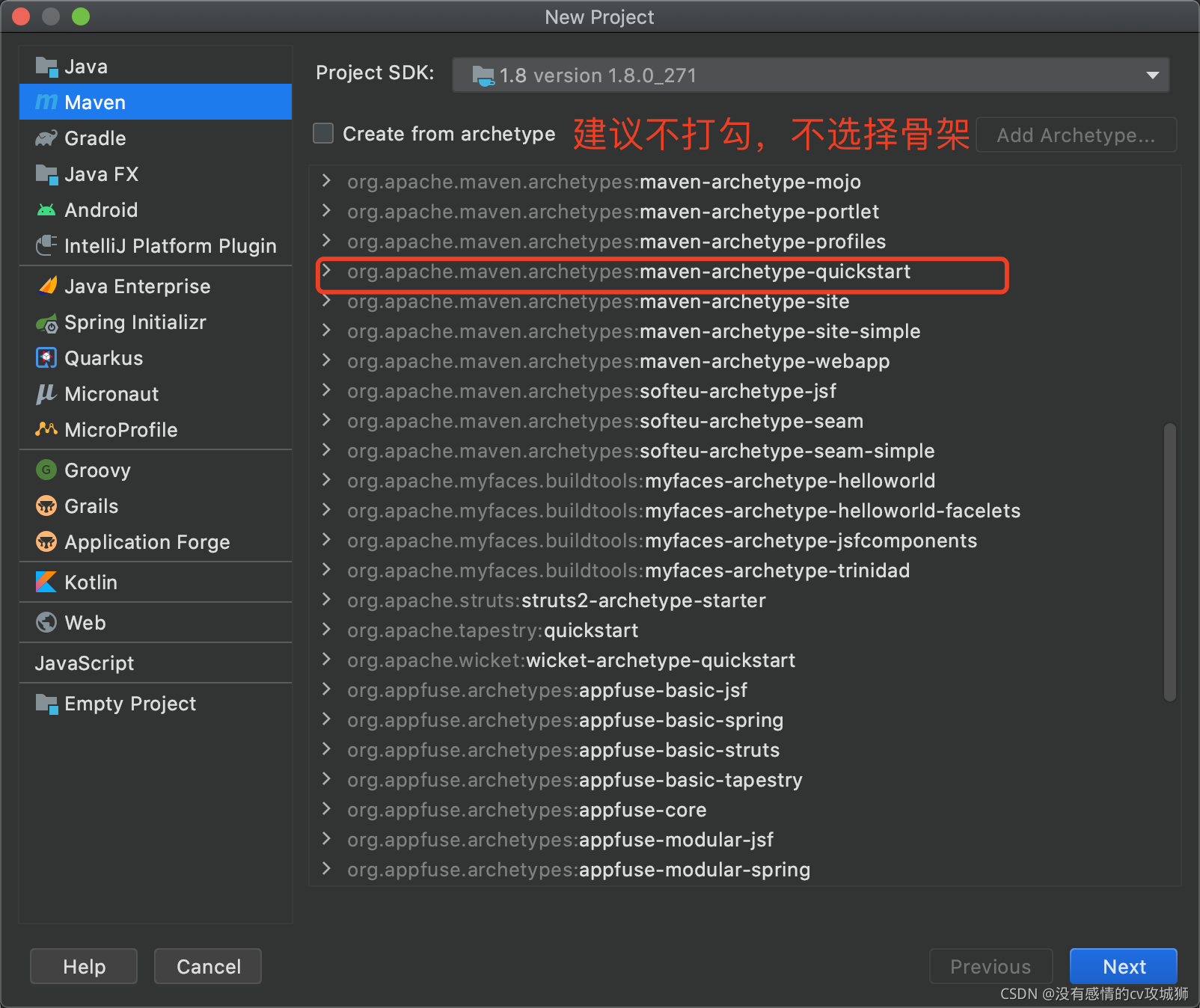This screenshot has width=1200, height=1008.
Task: Select appfuse-modular-jsf row
Action: pyautogui.click(x=744, y=840)
